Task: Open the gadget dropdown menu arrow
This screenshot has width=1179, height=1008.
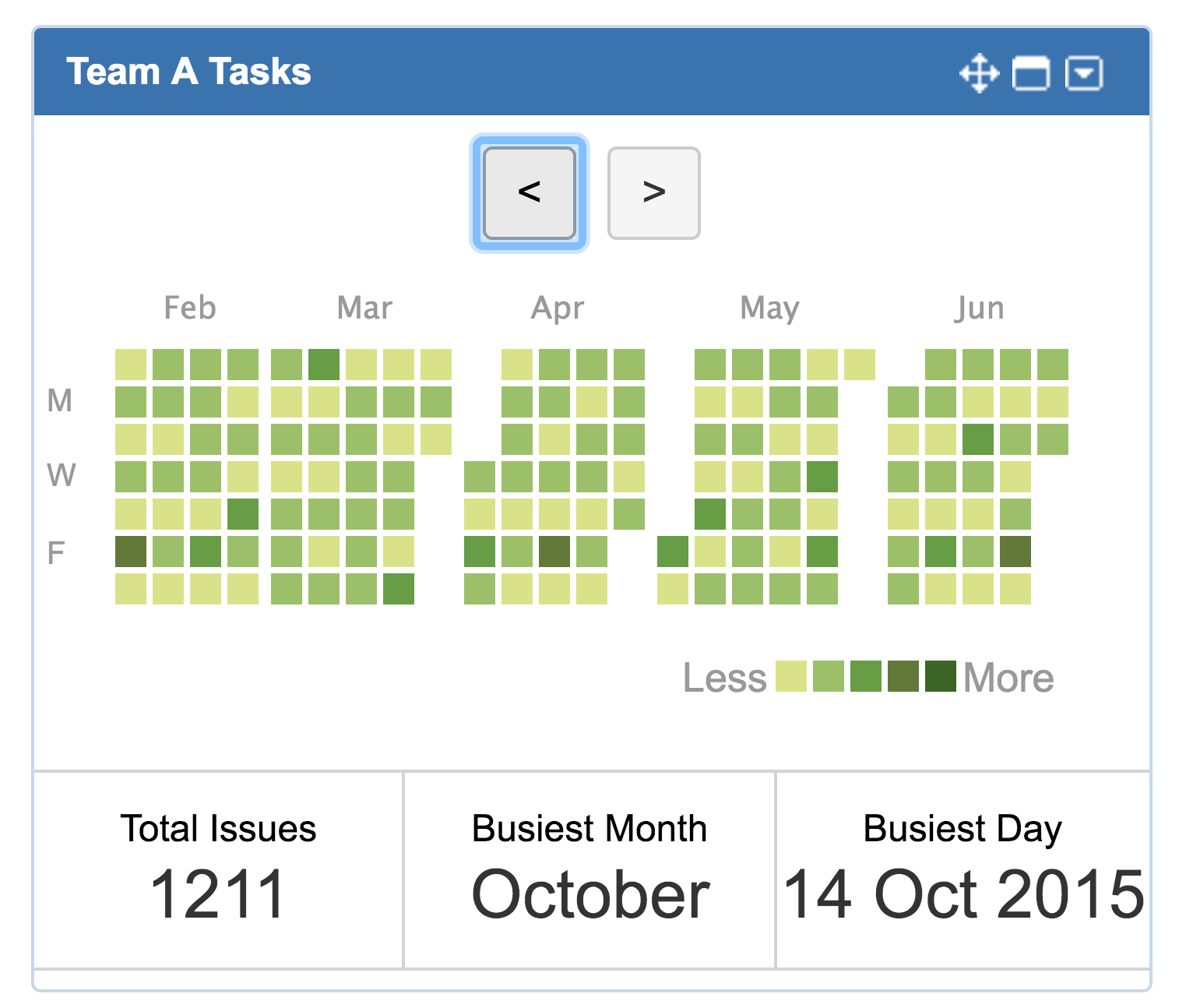Action: tap(1083, 74)
